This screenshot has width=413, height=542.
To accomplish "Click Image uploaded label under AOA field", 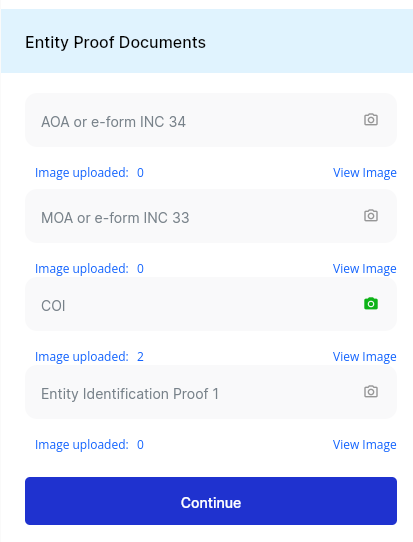I will (82, 172).
